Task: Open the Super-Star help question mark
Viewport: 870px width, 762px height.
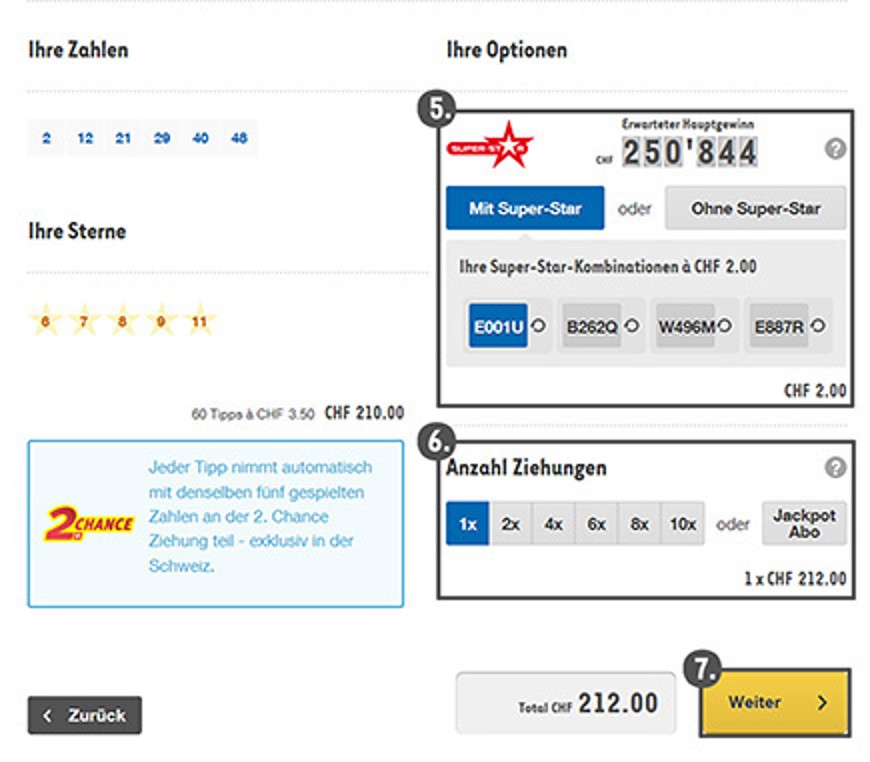Action: (835, 149)
